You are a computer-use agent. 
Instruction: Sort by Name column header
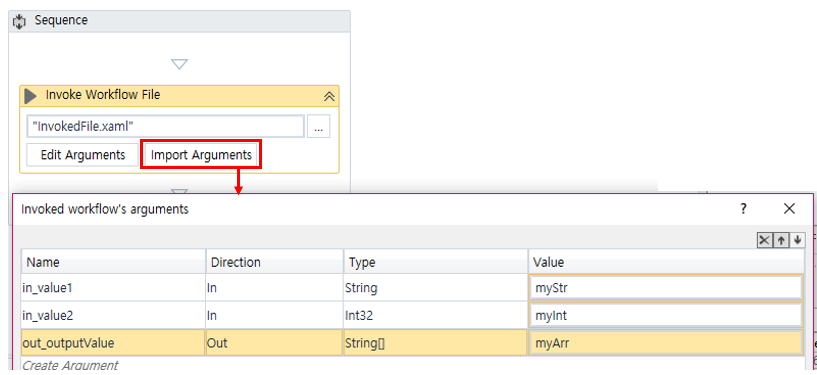113,261
